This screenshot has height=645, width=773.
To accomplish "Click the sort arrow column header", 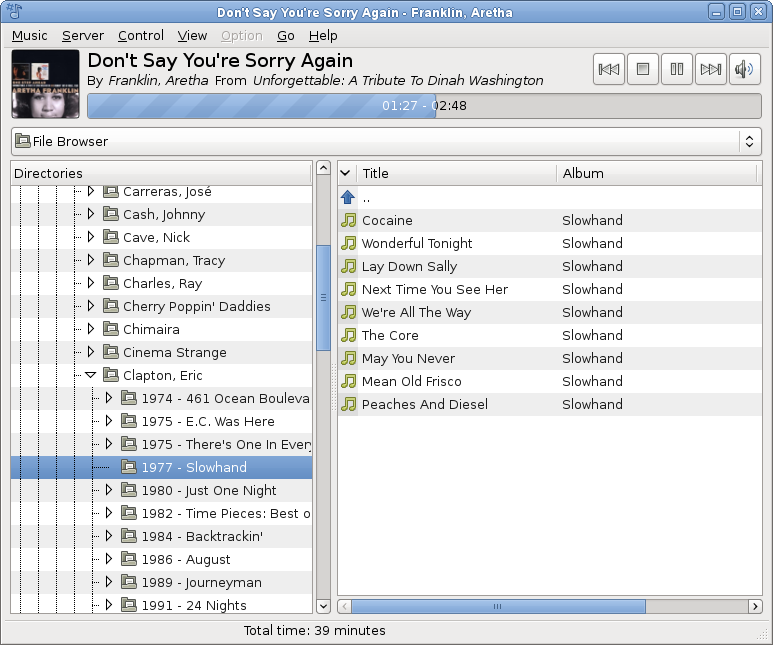I will (x=346, y=174).
